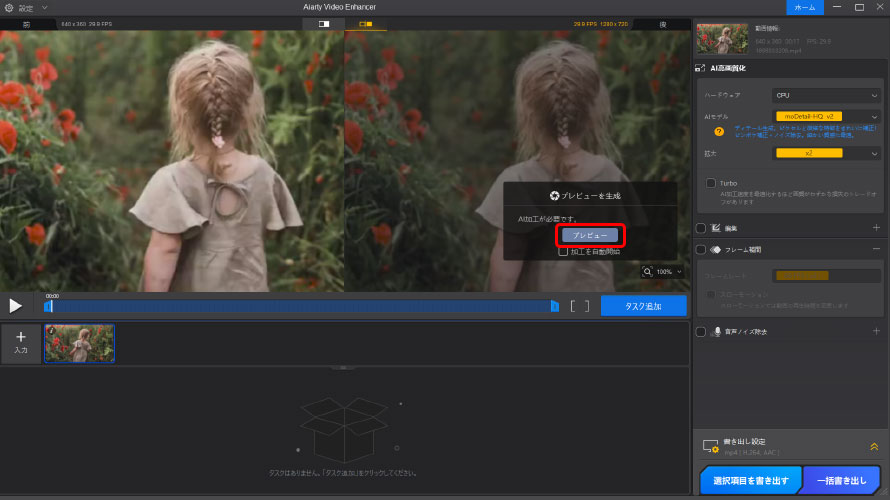The image size is (890, 500).
Task: Select the video clip thumbnail in list
Action: tap(79, 343)
